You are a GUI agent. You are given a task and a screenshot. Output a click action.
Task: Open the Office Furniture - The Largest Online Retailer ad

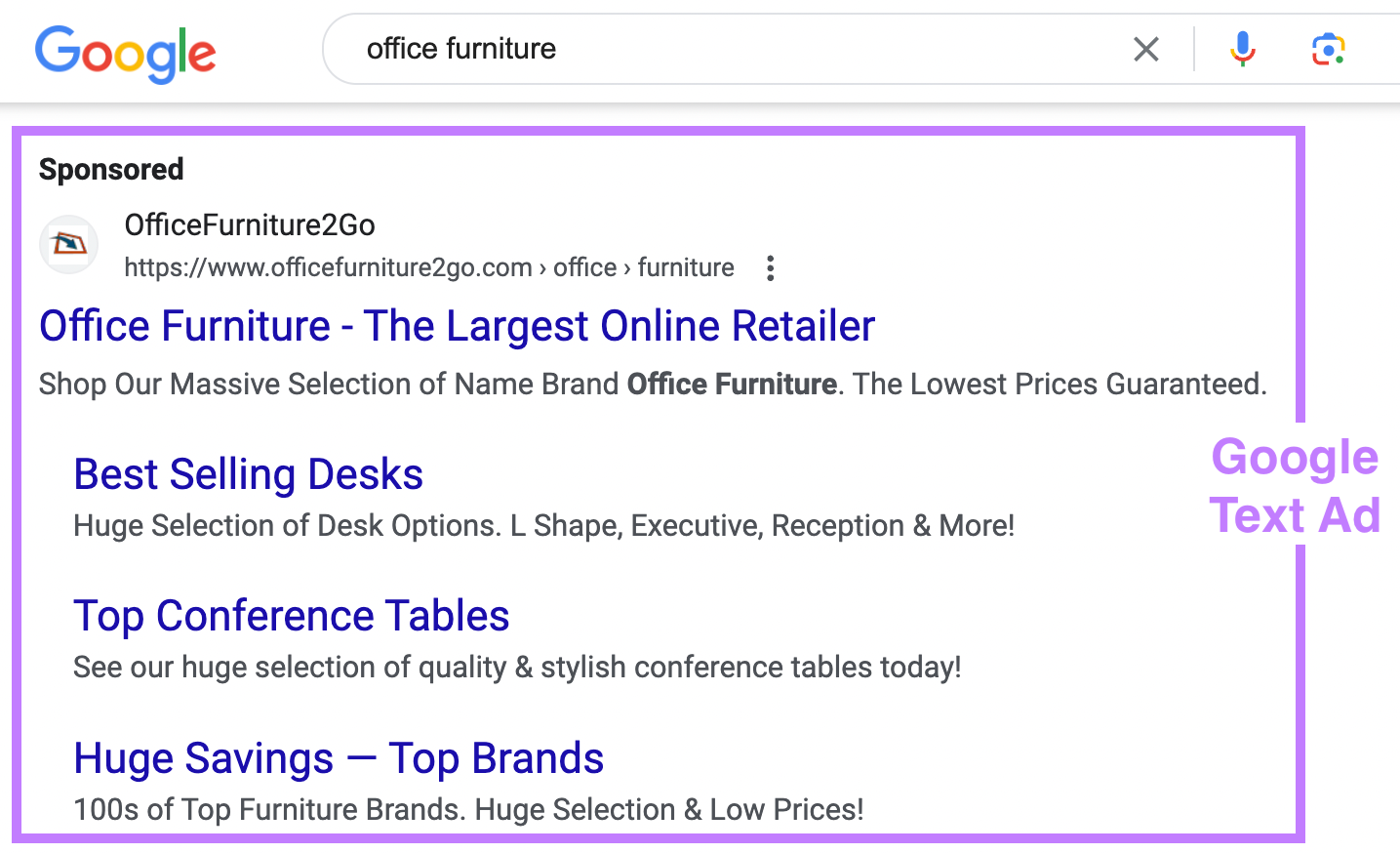457,325
